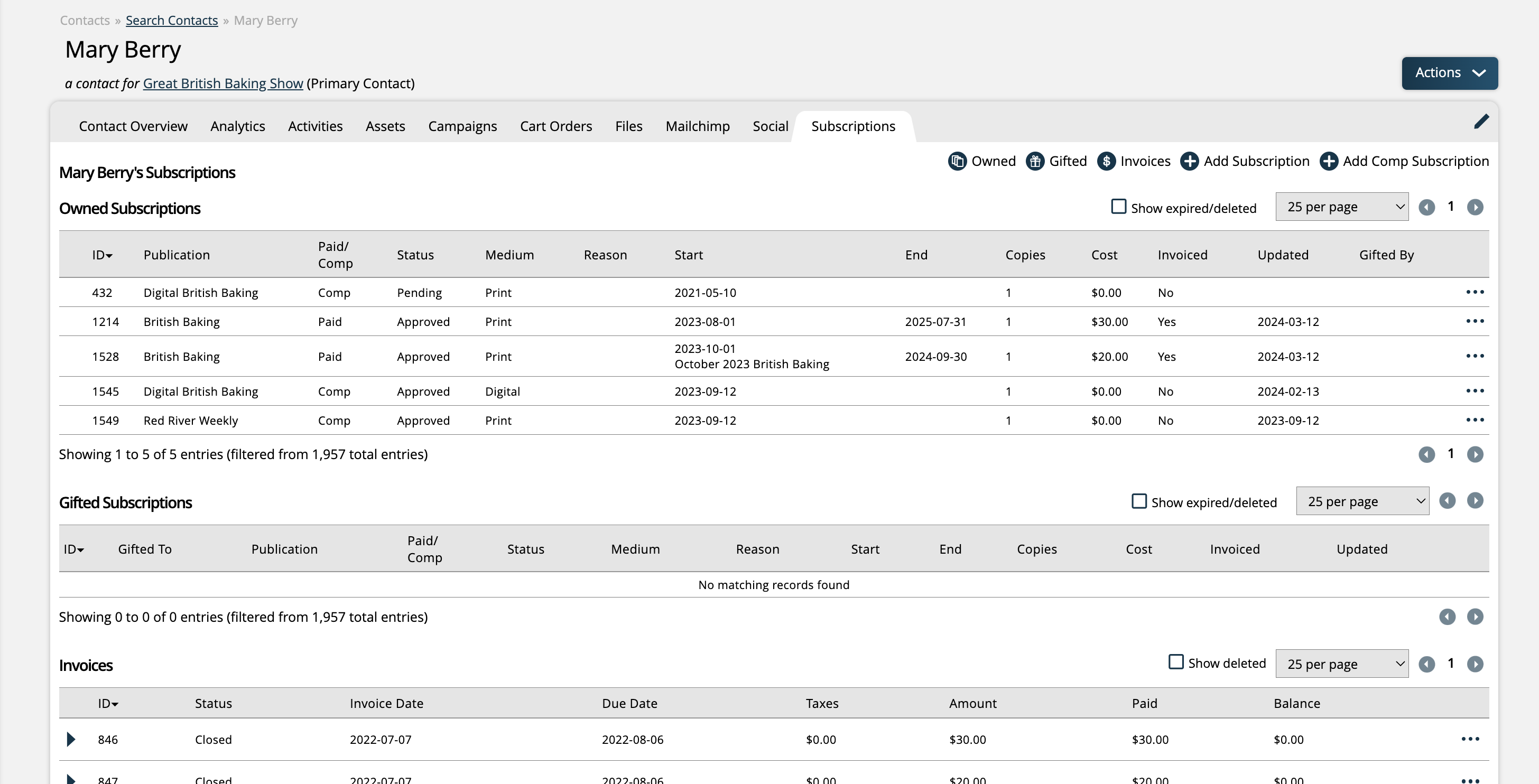The width and height of the screenshot is (1539, 784).
Task: Open the Mailchimp tab
Action: coord(697,126)
